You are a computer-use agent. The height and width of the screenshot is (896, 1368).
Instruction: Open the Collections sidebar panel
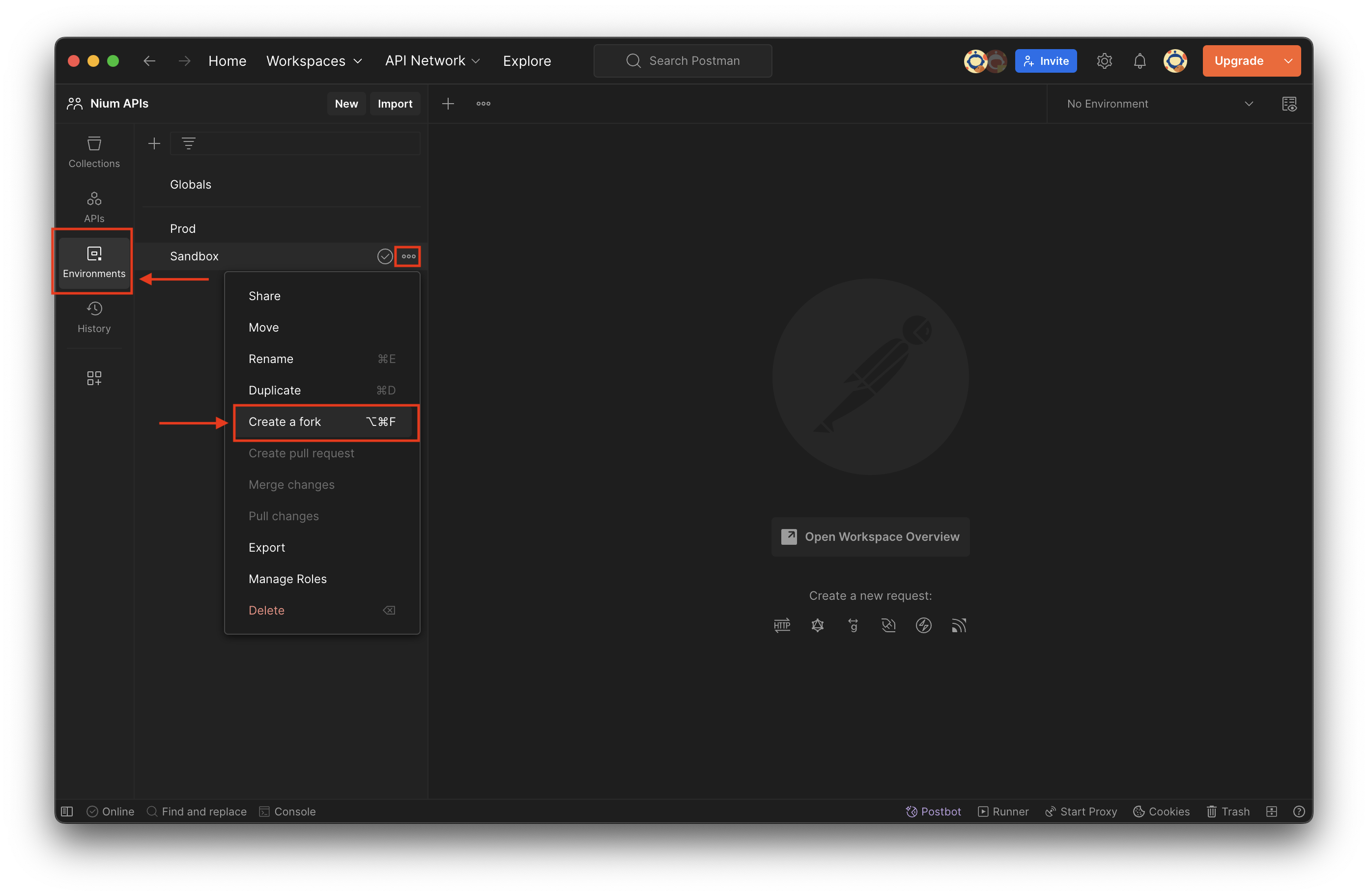[x=94, y=152]
